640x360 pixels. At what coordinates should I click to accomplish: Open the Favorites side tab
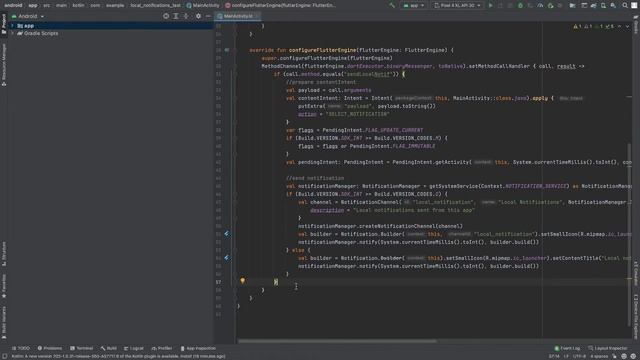point(4,286)
